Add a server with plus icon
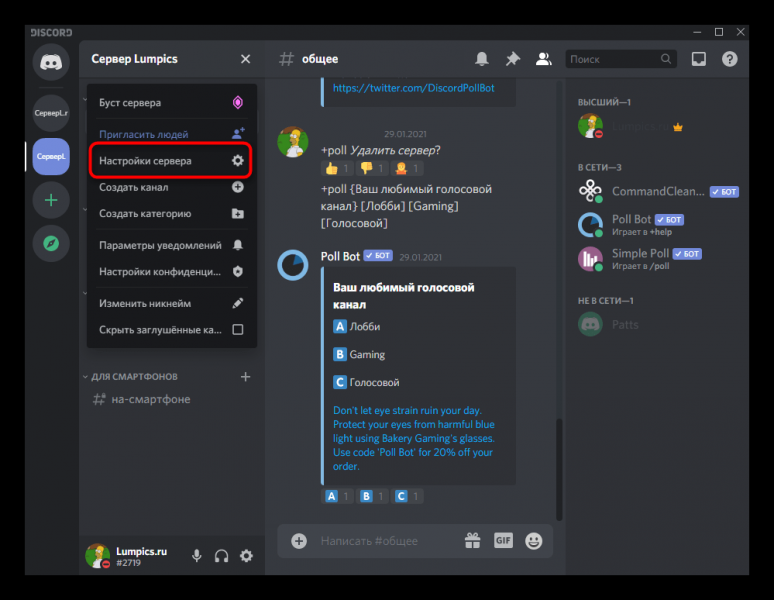The width and height of the screenshot is (774, 600). [51, 200]
